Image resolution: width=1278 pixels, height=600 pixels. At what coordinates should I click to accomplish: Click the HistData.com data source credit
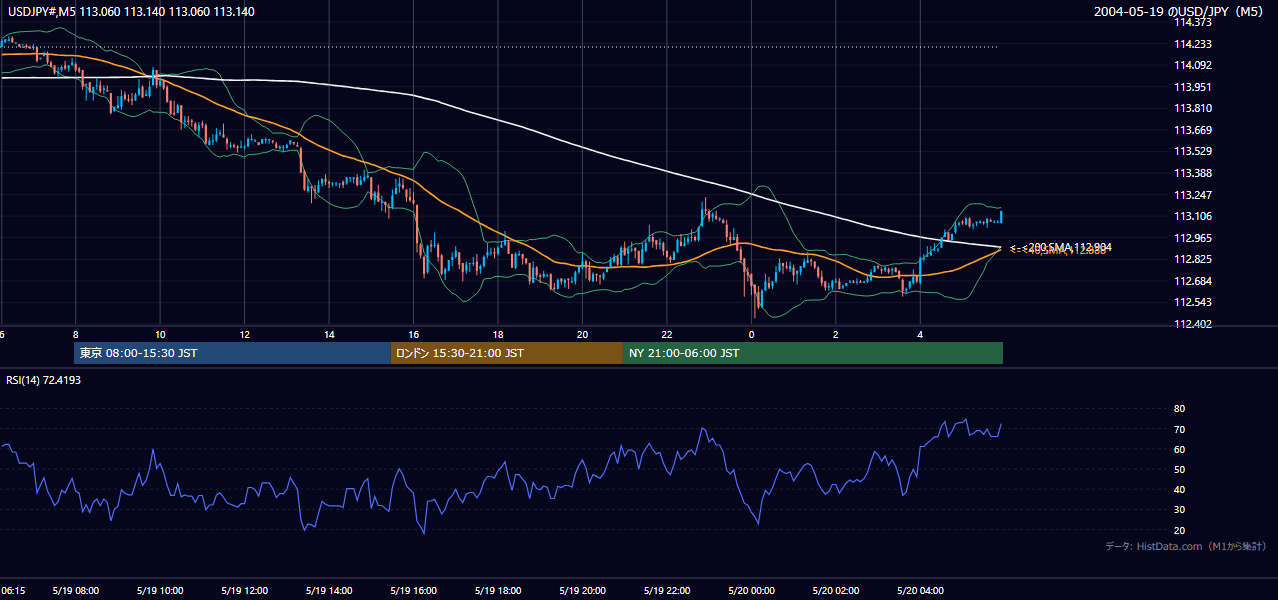[1186, 546]
